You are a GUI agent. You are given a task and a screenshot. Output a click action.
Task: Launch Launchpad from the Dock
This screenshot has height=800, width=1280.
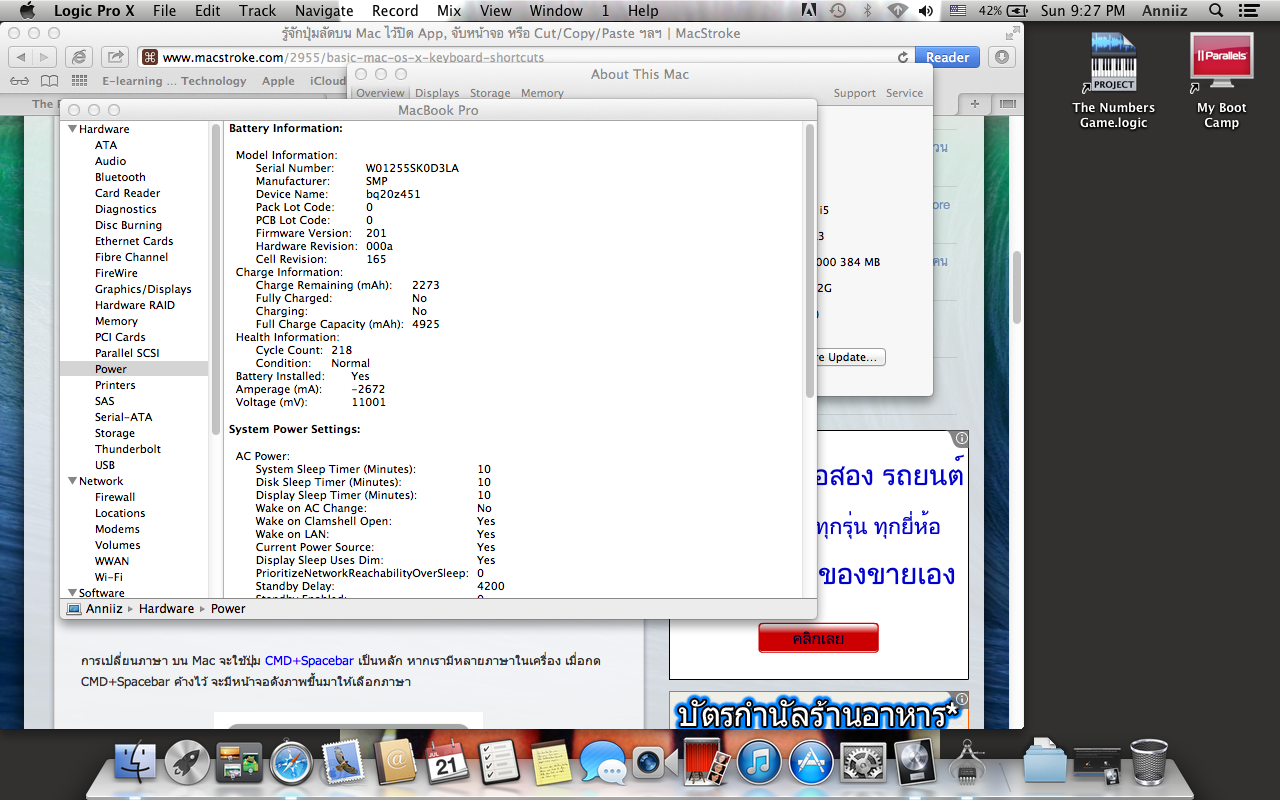(187, 764)
